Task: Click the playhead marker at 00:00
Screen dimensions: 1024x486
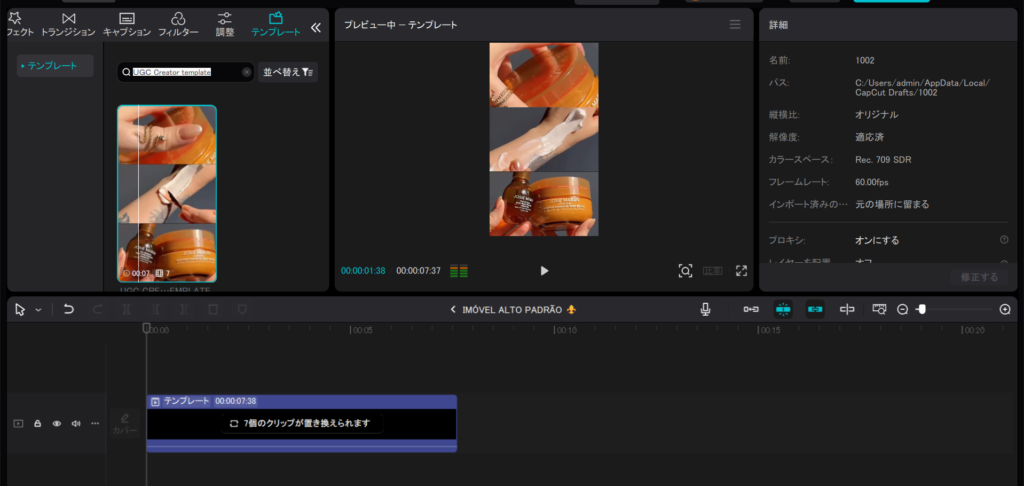Action: [x=146, y=328]
